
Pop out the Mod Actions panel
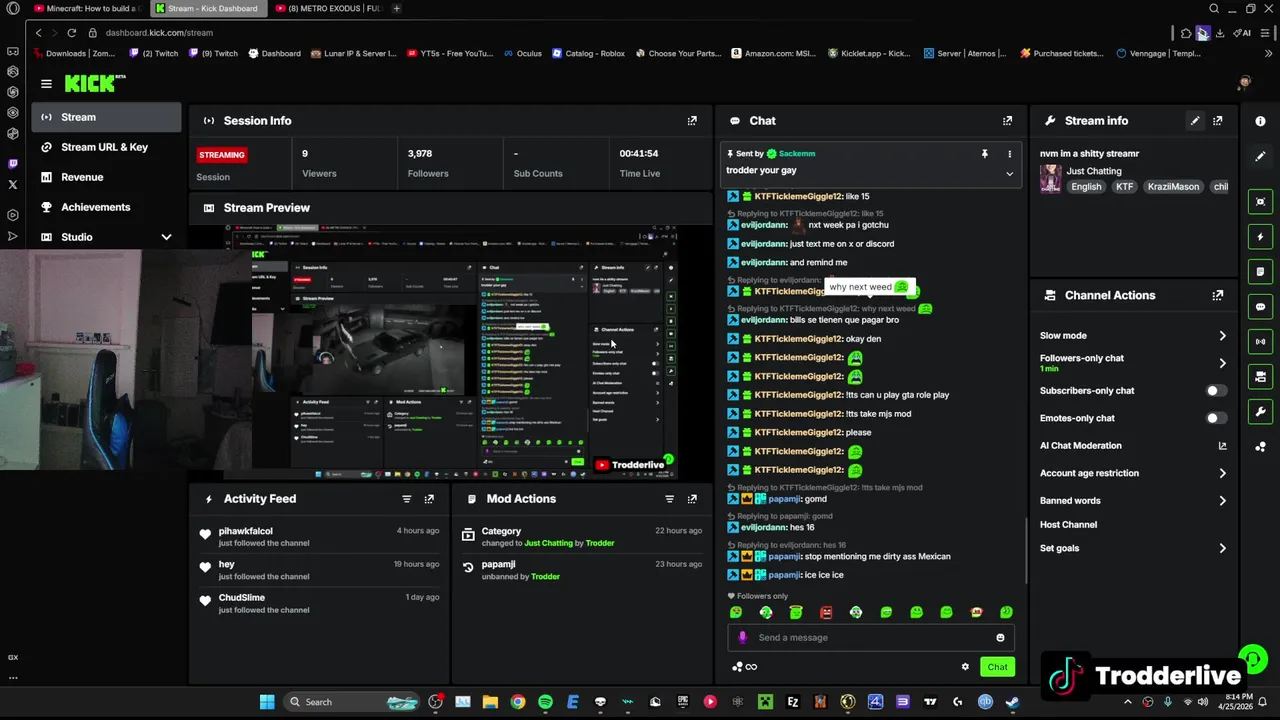click(692, 499)
